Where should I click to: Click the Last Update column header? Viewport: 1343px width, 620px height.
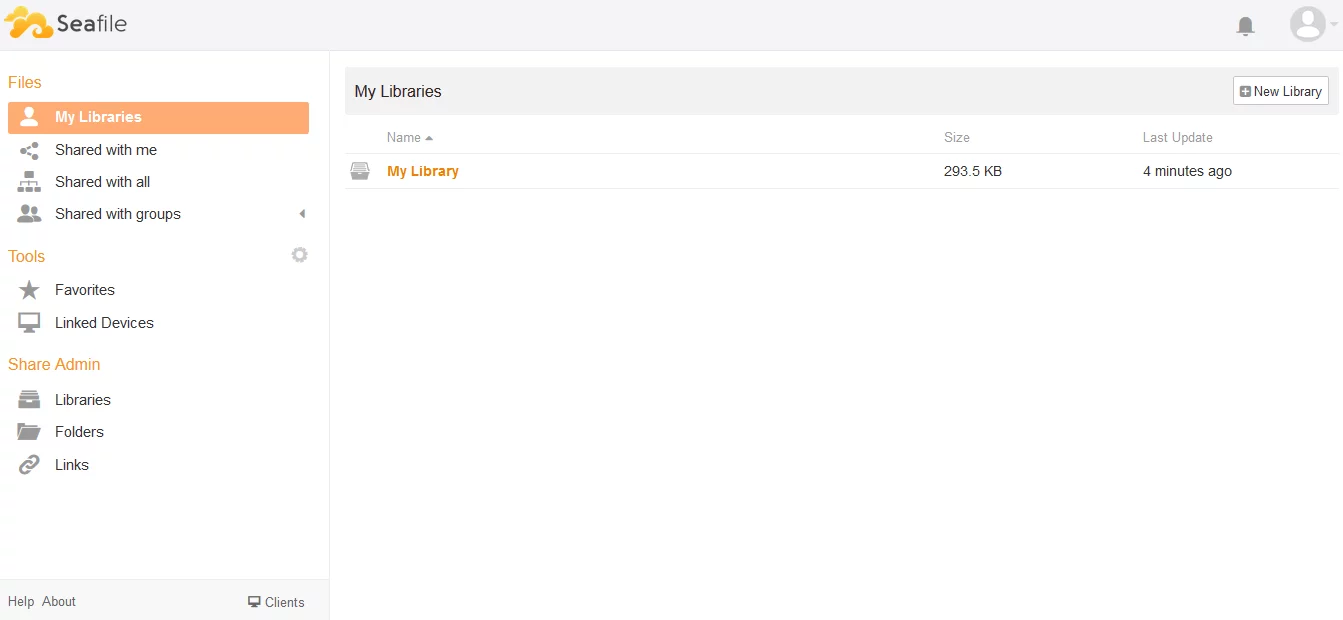tap(1178, 138)
